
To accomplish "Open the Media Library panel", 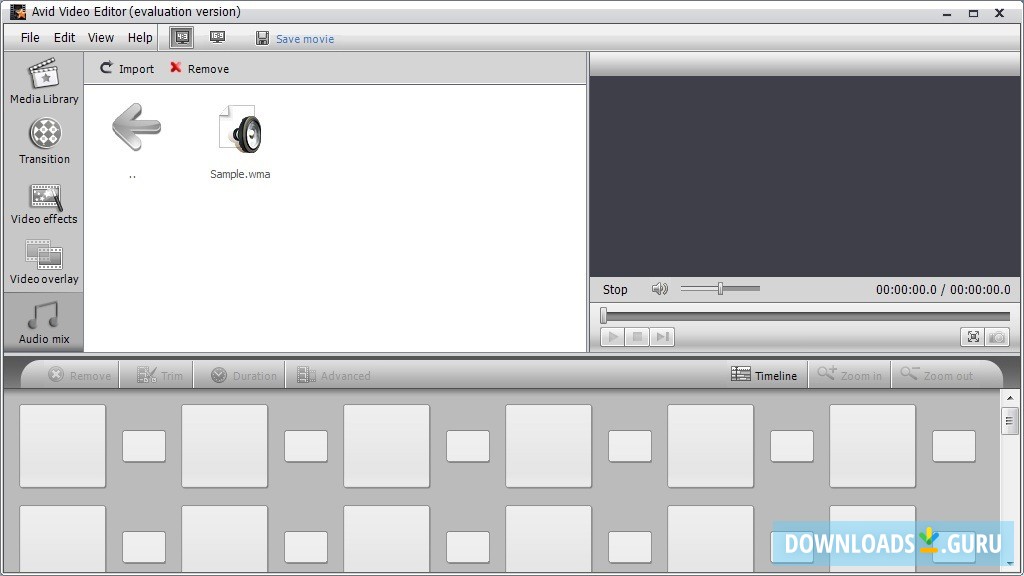I will tap(44, 82).
